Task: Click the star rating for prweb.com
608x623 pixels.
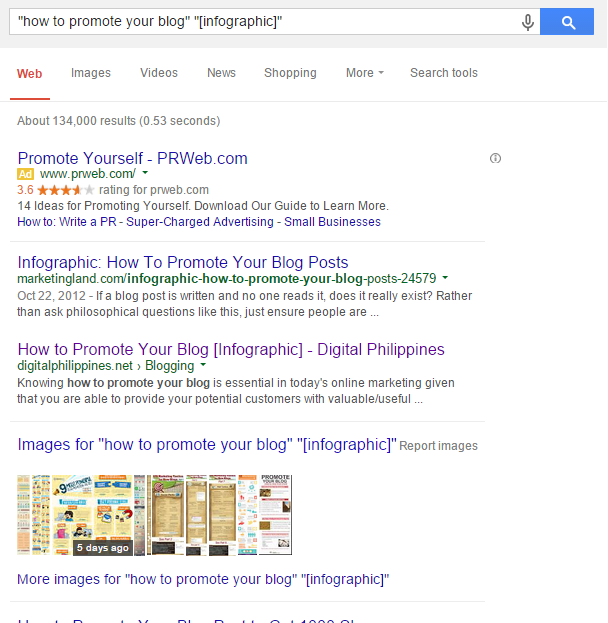Action: point(66,190)
